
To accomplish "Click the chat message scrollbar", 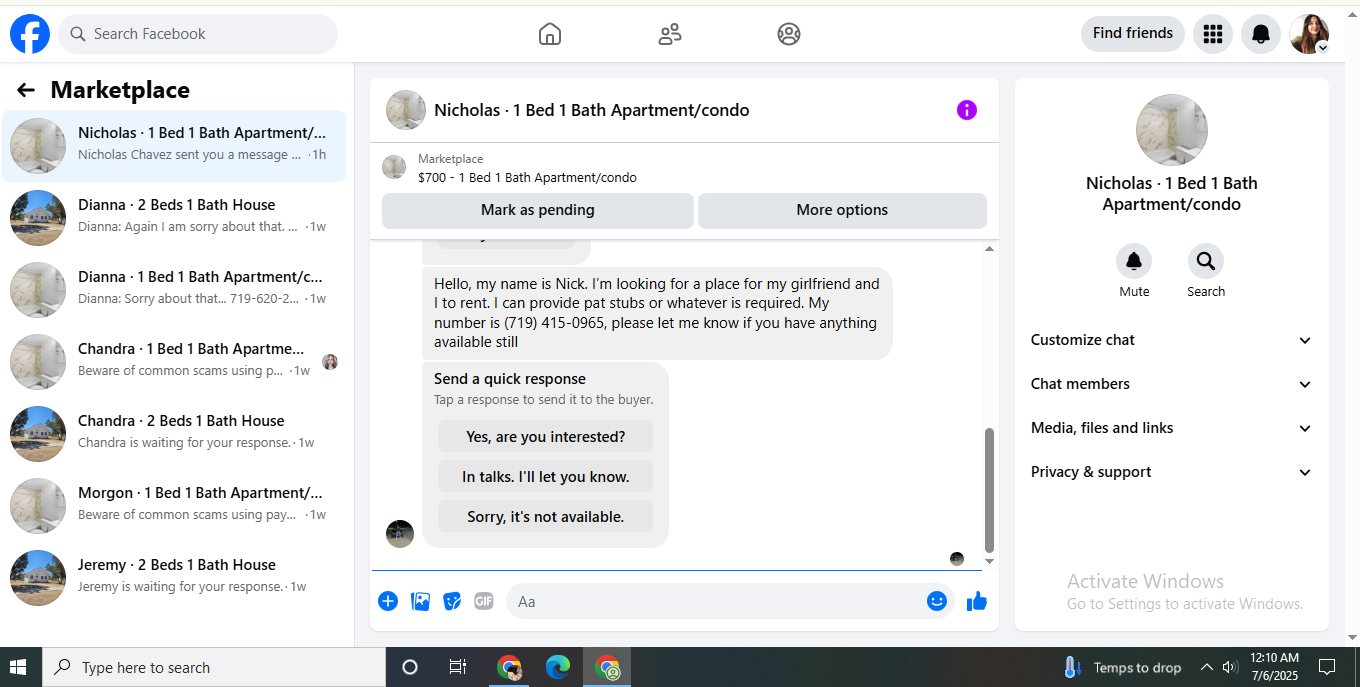I will [x=989, y=490].
